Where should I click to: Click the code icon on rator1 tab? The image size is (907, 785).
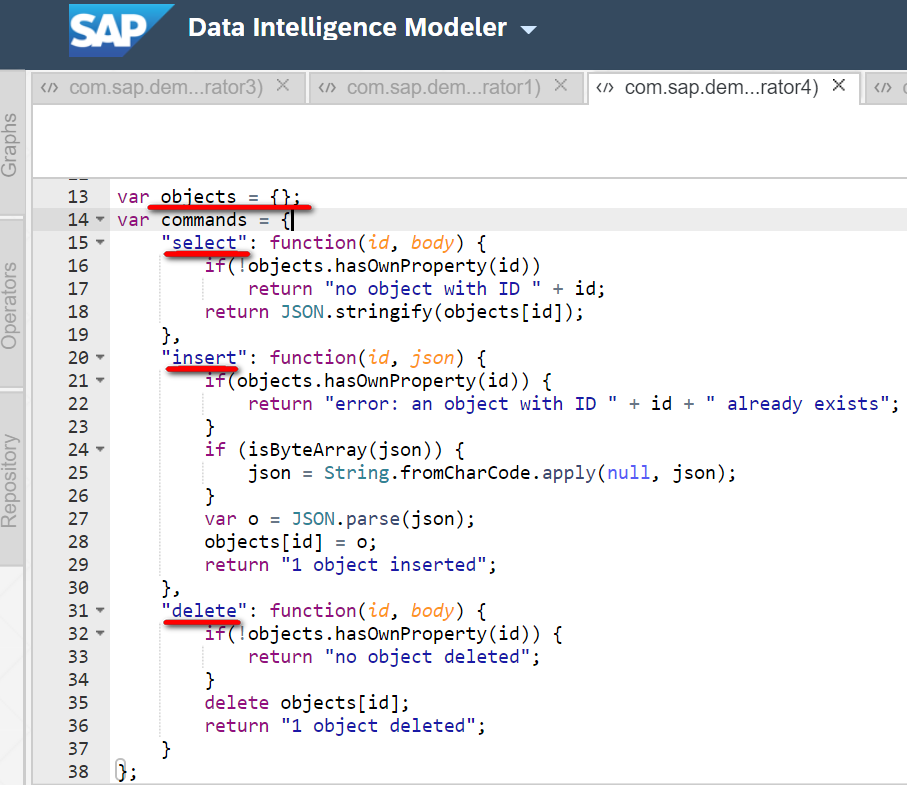(327, 88)
